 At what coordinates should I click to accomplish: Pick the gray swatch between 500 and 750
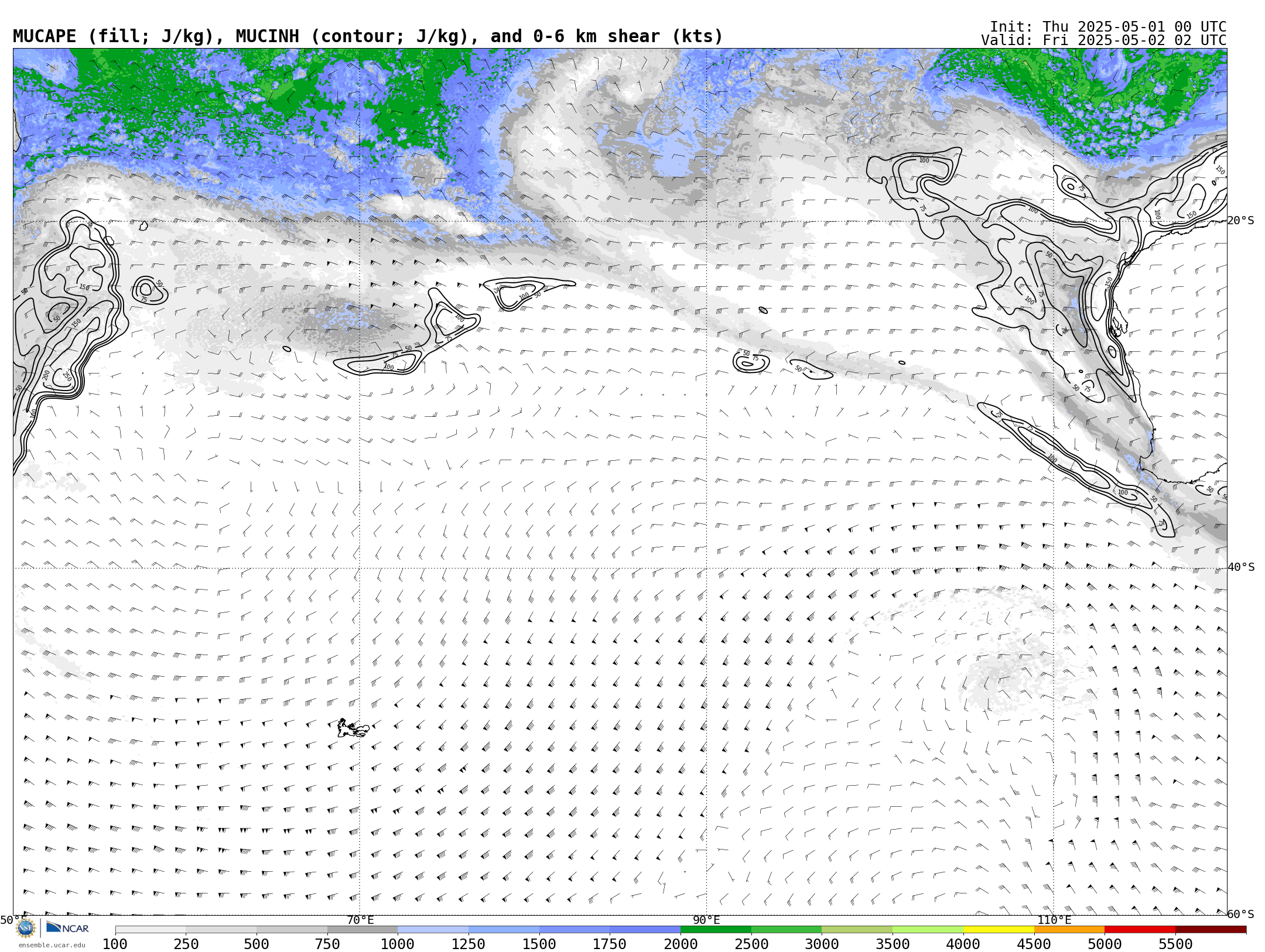[x=292, y=930]
